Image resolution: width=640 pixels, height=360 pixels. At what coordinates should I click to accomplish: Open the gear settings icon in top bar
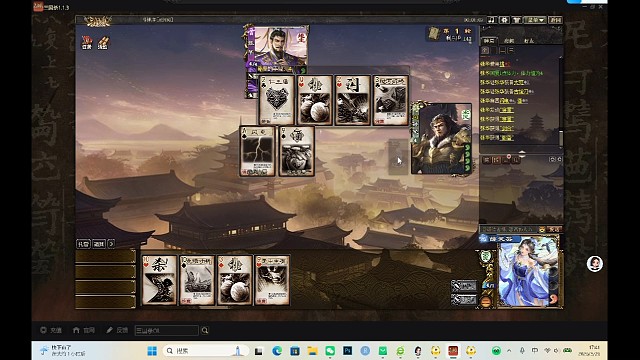click(504, 20)
